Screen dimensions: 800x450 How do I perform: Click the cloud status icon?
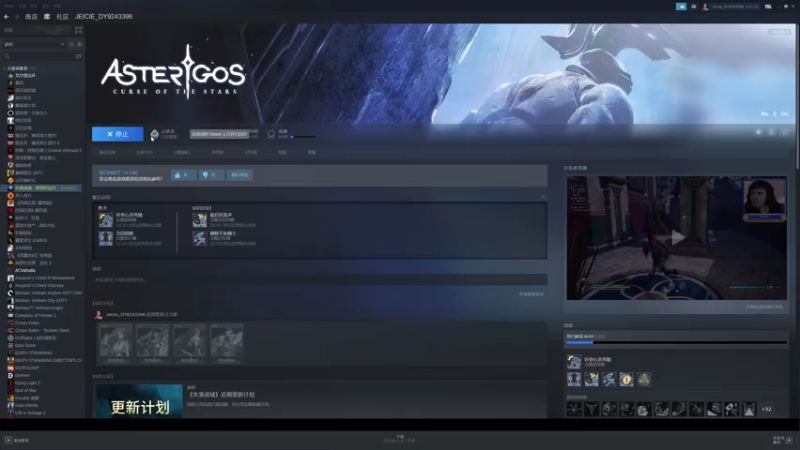(x=155, y=134)
